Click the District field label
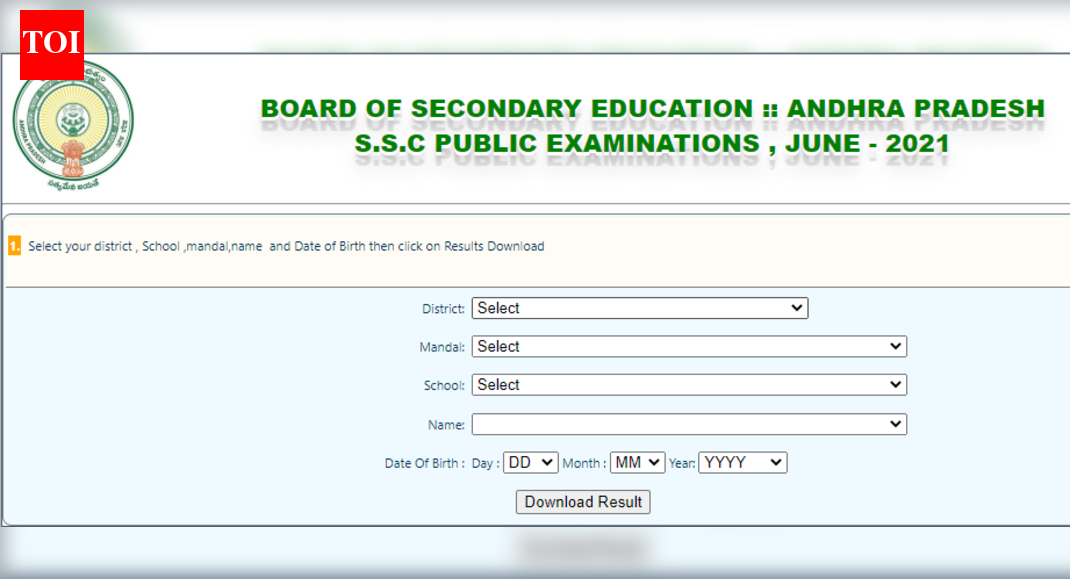1070x579 pixels. [x=443, y=309]
